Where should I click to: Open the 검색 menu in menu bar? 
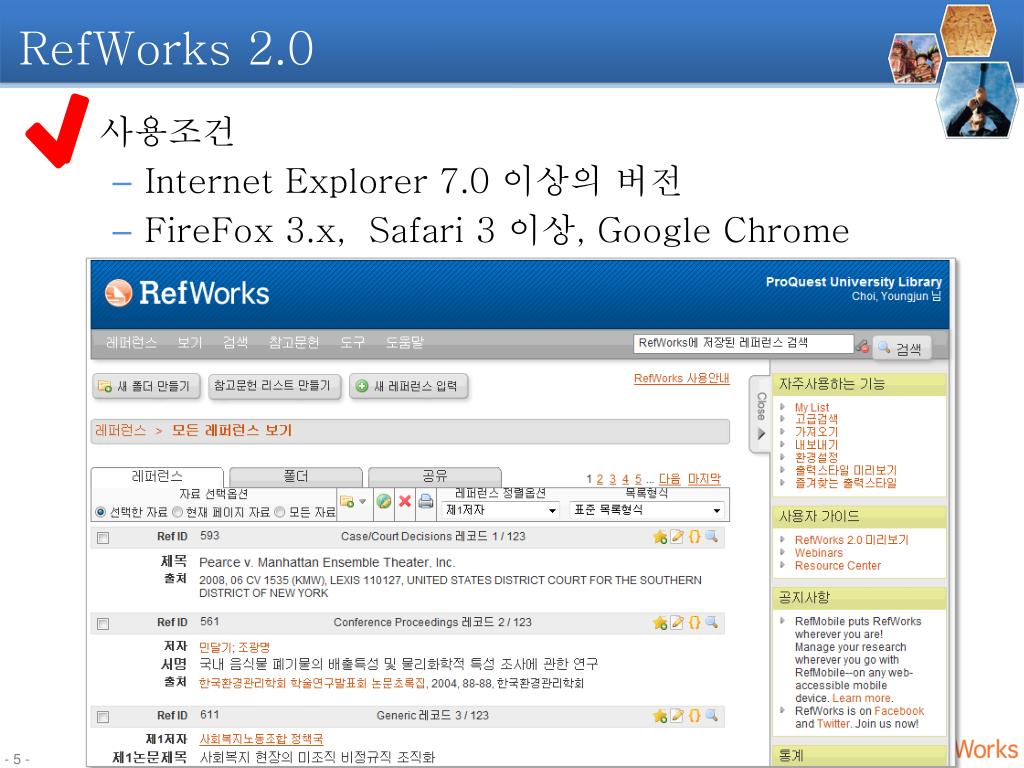point(235,343)
